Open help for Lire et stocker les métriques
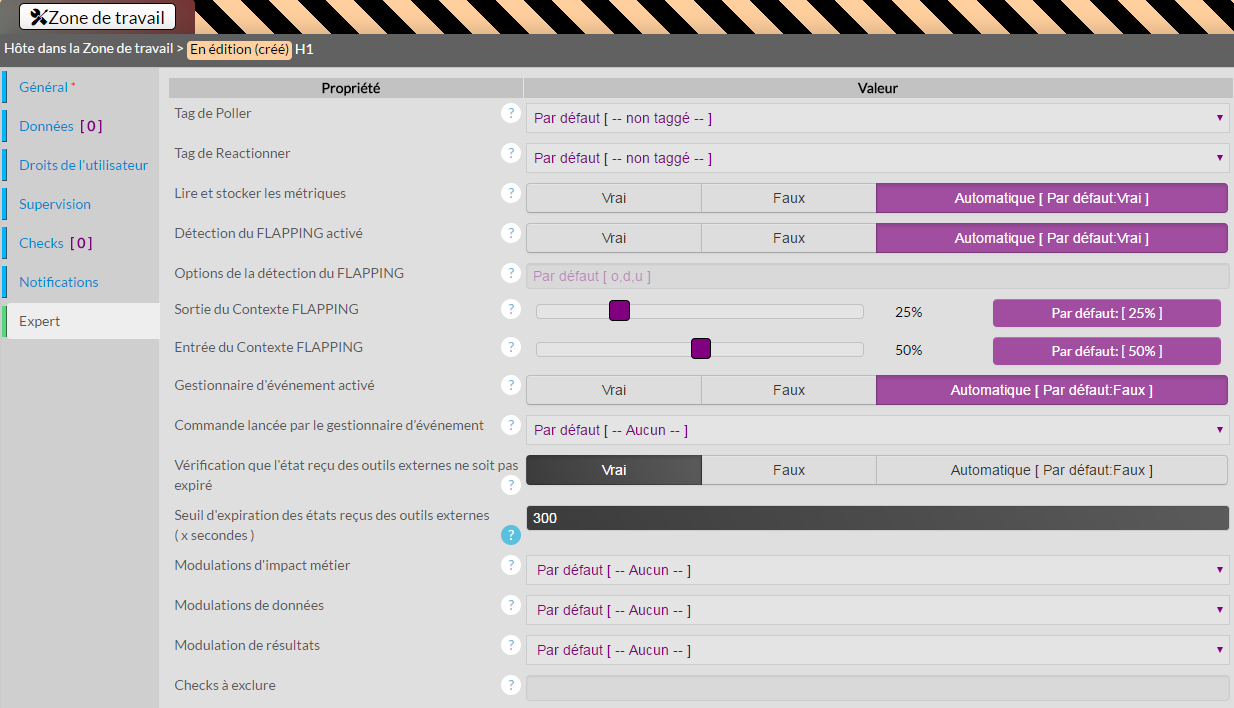Viewport: 1234px width, 708px height. click(511, 193)
